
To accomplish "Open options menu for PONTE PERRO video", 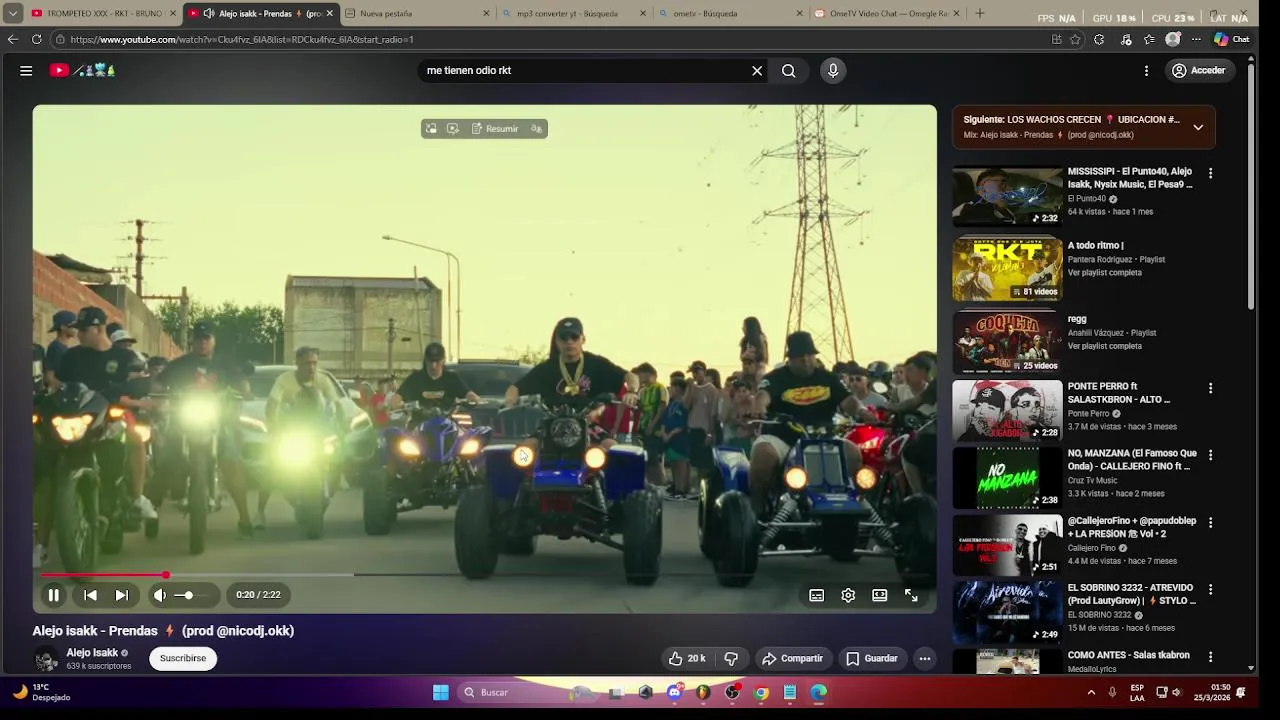I will tap(1210, 388).
